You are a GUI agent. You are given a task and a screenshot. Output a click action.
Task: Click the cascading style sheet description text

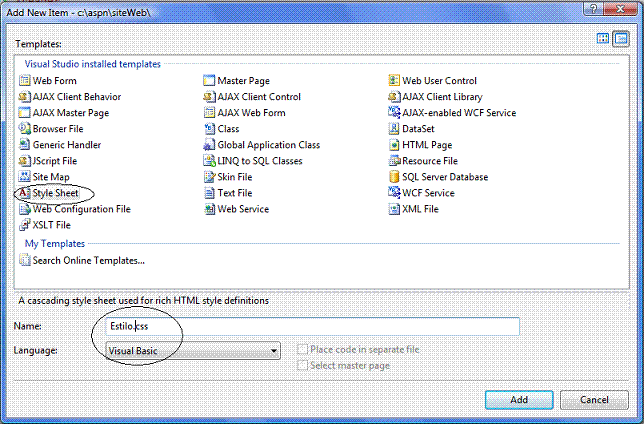click(144, 301)
